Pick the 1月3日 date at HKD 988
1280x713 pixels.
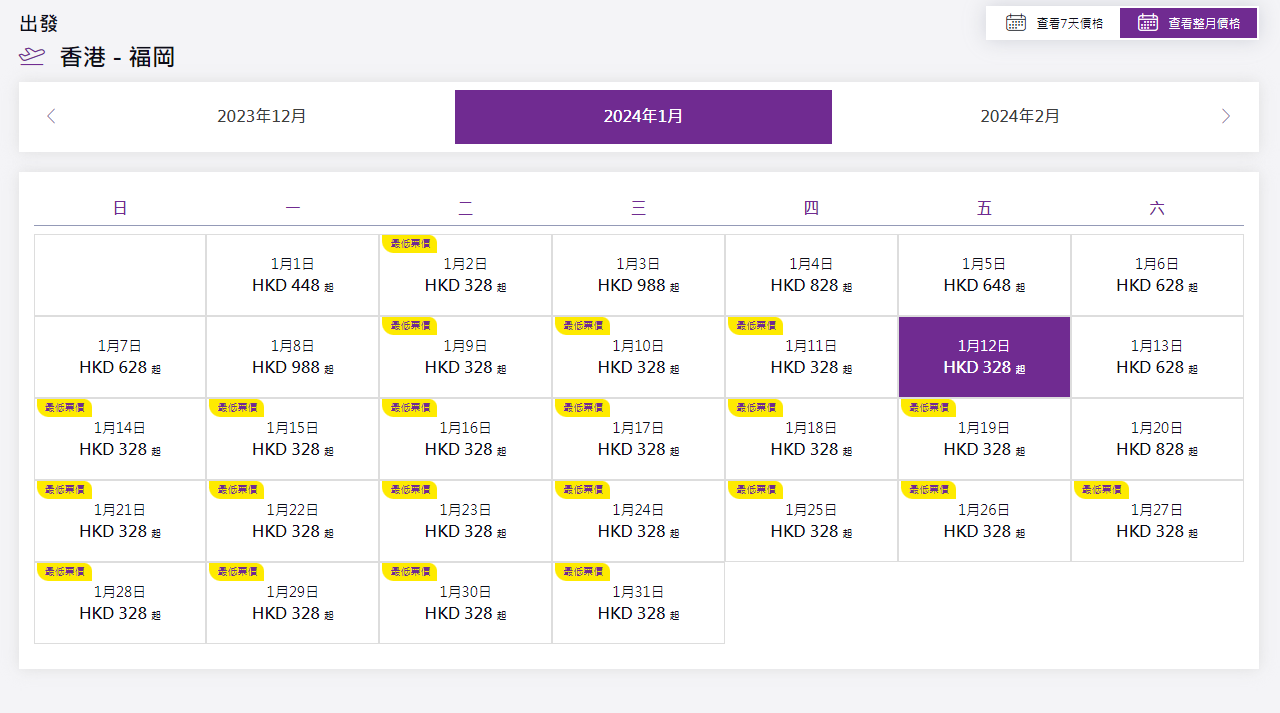(x=638, y=276)
